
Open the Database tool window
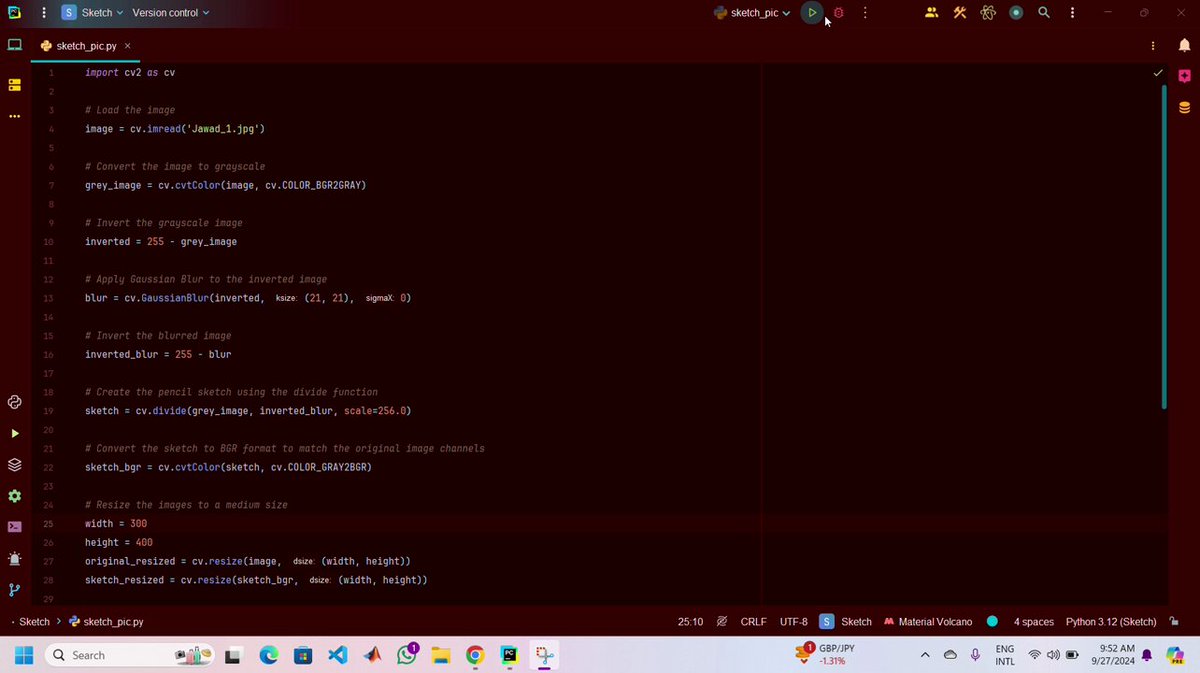[x=1184, y=108]
